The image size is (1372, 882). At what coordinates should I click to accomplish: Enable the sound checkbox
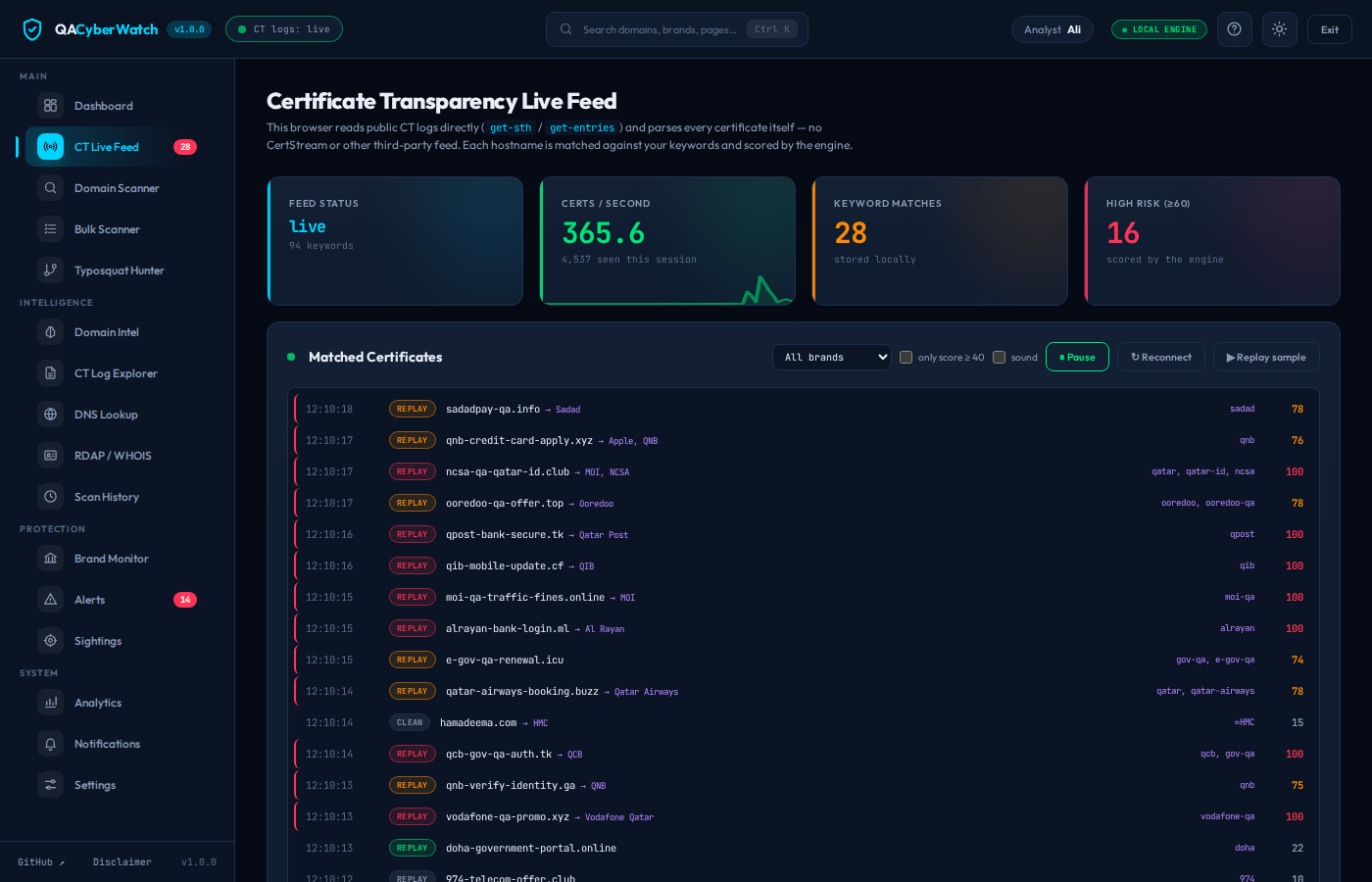[1000, 358]
